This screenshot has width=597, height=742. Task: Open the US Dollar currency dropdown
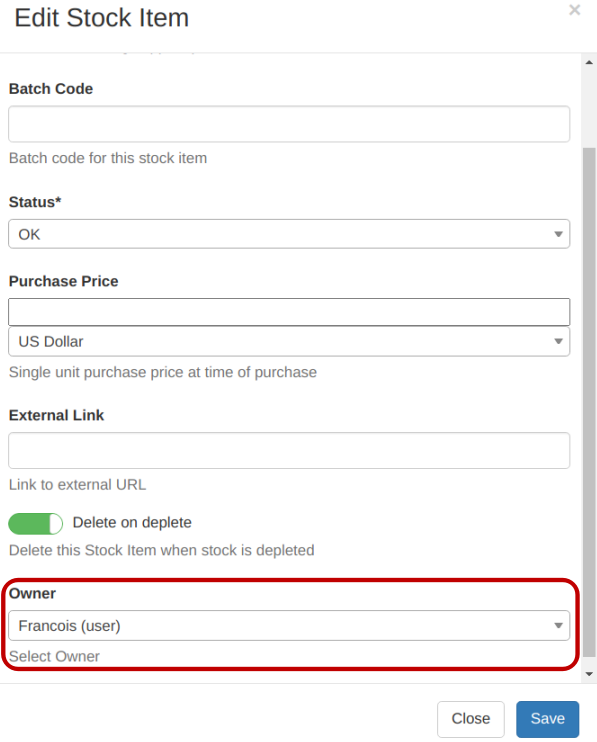(x=289, y=341)
